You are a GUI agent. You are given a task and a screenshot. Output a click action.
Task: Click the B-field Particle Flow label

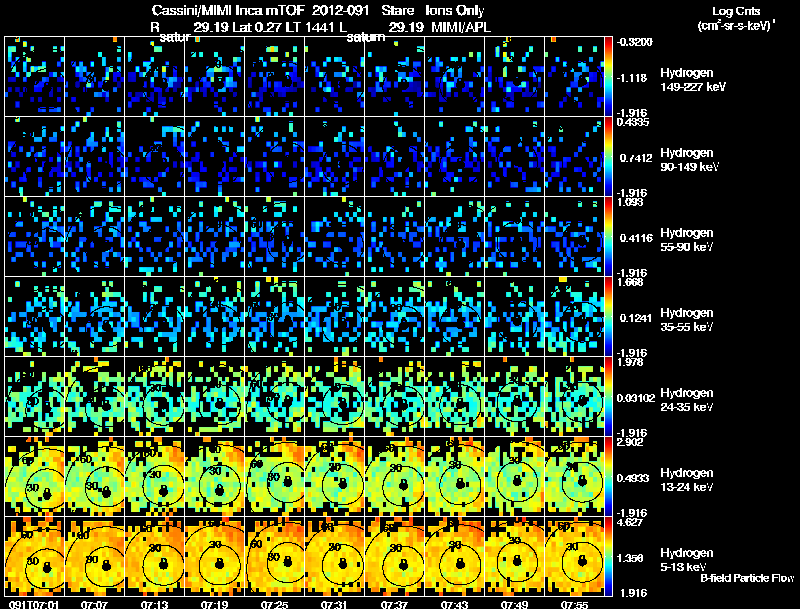tap(747, 578)
